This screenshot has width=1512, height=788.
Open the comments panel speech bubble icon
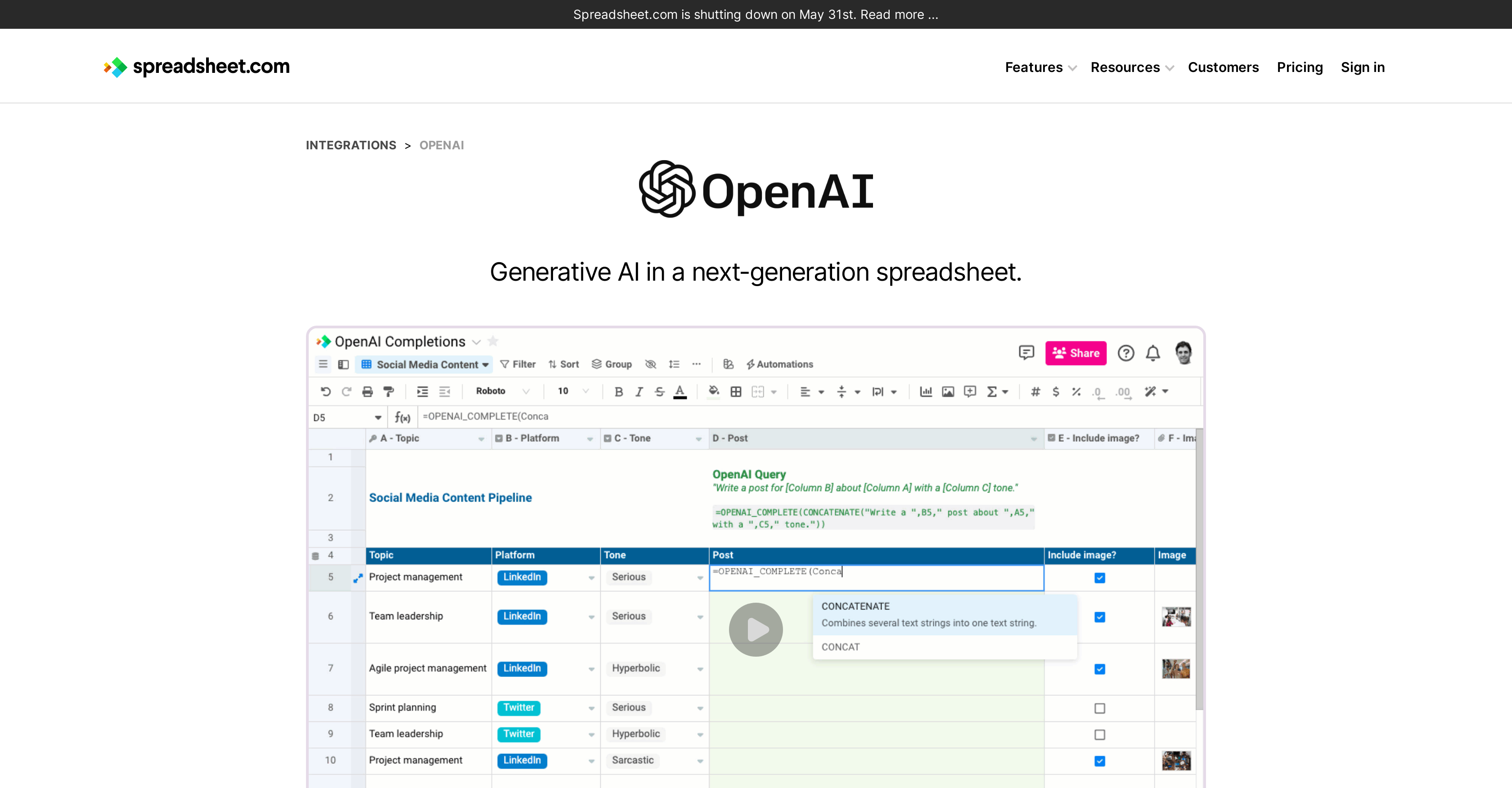click(1026, 353)
